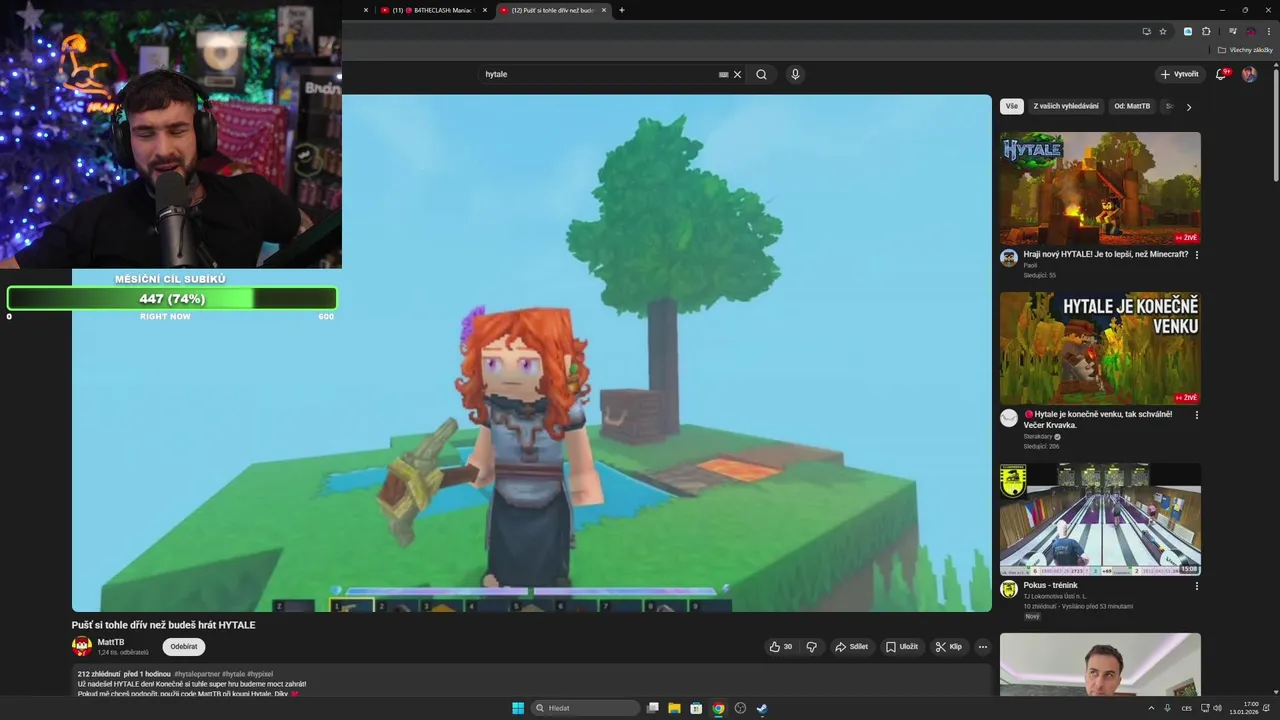Click the Pokus - trénink video title

pos(1050,585)
